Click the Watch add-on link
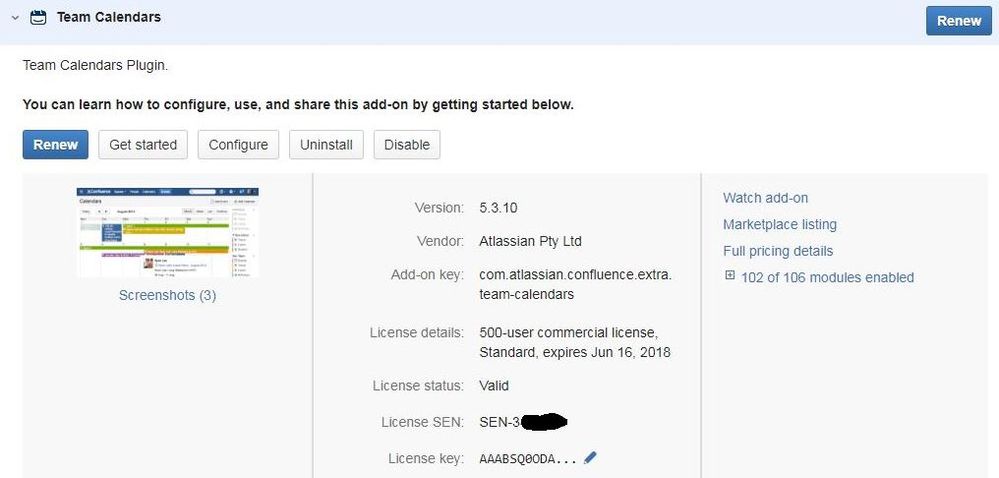Image resolution: width=999 pixels, height=478 pixels. tap(765, 198)
